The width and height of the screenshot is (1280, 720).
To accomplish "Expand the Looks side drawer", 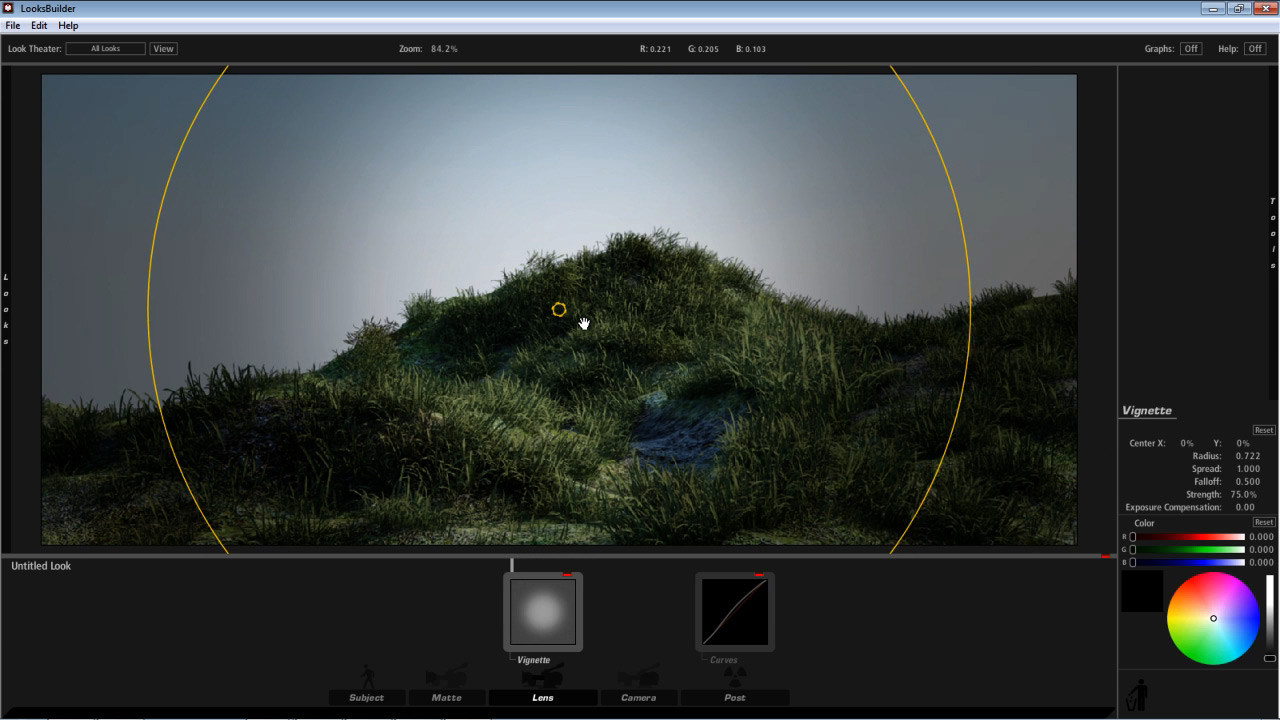I will (x=6, y=309).
